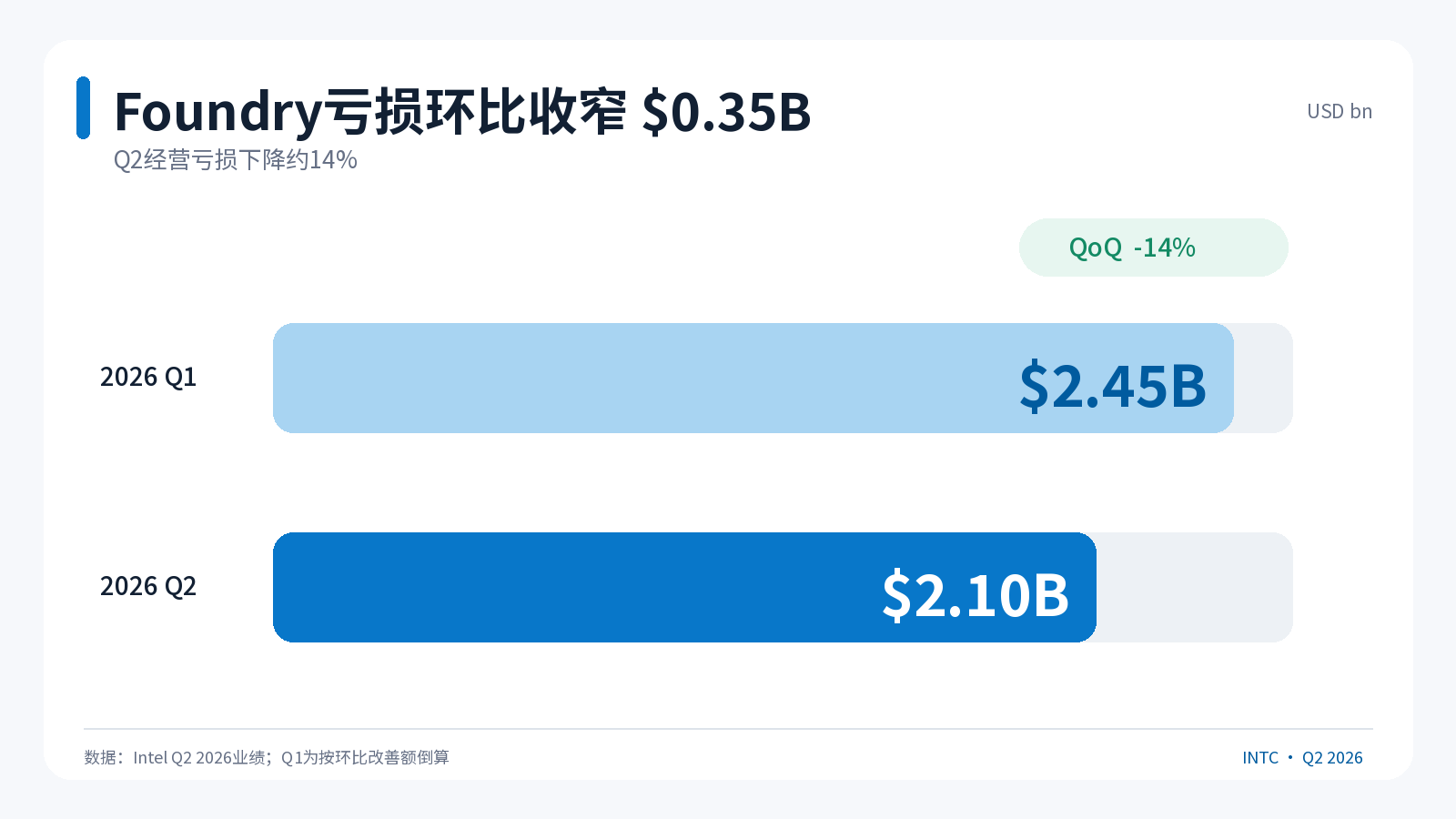Click the 2026 Q2 row label

coord(148,586)
